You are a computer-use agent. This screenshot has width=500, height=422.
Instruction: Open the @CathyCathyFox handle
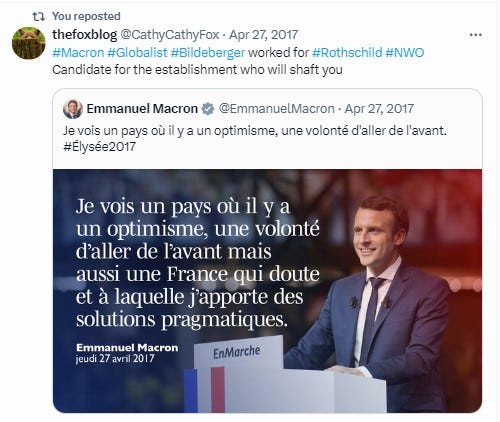tap(169, 35)
